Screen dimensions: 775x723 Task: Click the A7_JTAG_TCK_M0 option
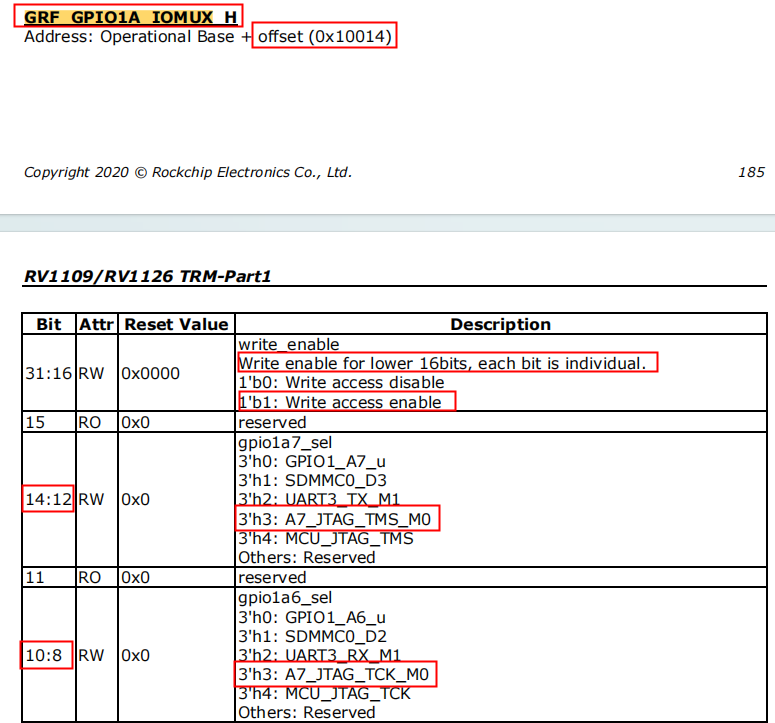[335, 675]
